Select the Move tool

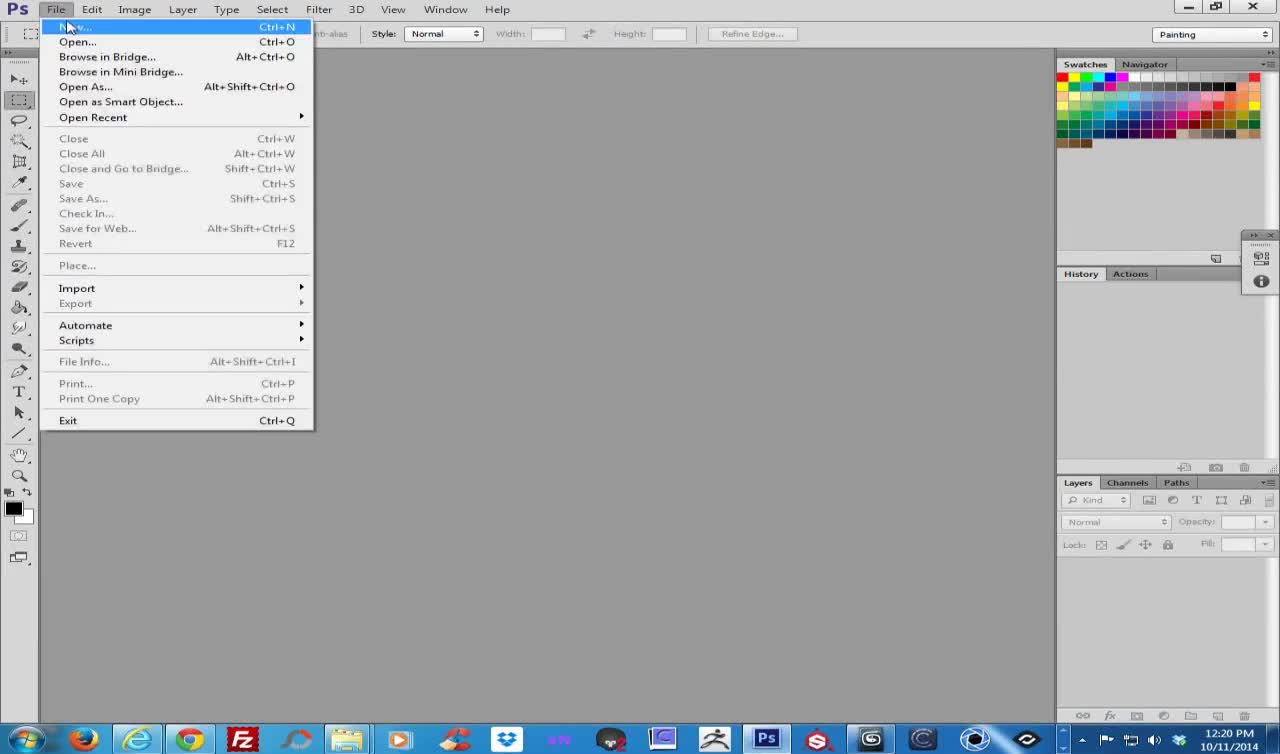tap(19, 79)
